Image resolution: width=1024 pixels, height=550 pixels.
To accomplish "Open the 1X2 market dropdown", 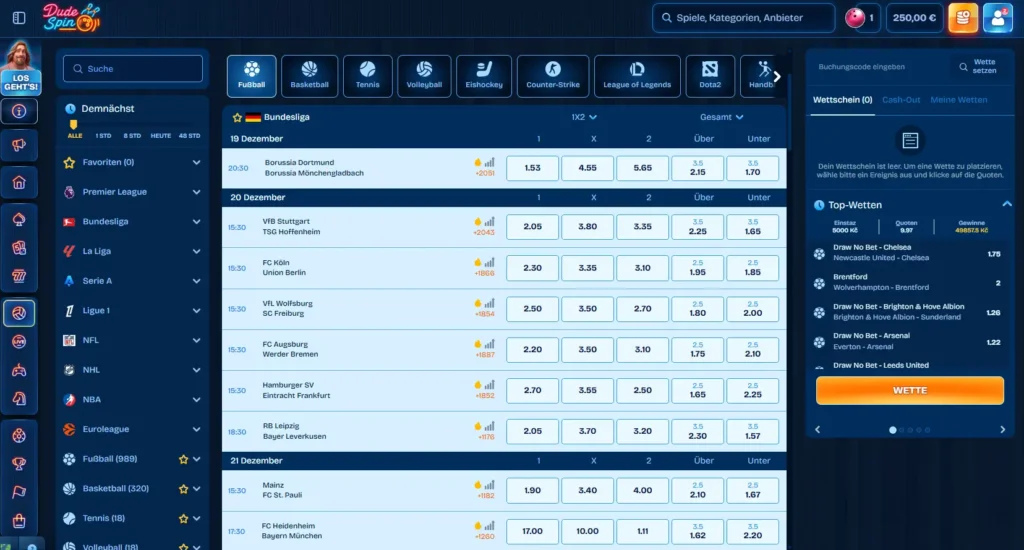I will [584, 118].
